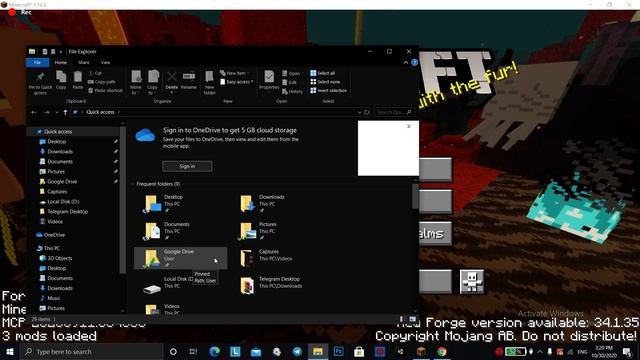Viewport: 640px width, 360px height.
Task: Click Select none in ribbon
Action: 325,82
